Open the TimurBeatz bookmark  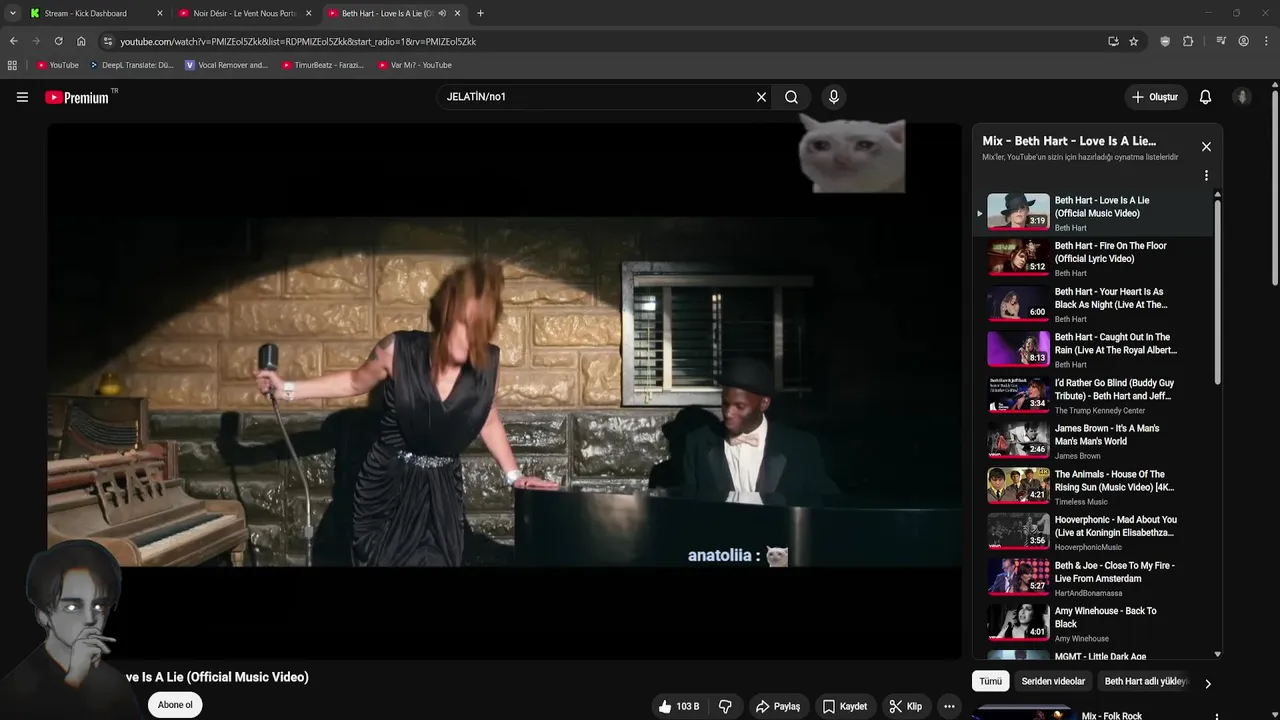pos(322,65)
